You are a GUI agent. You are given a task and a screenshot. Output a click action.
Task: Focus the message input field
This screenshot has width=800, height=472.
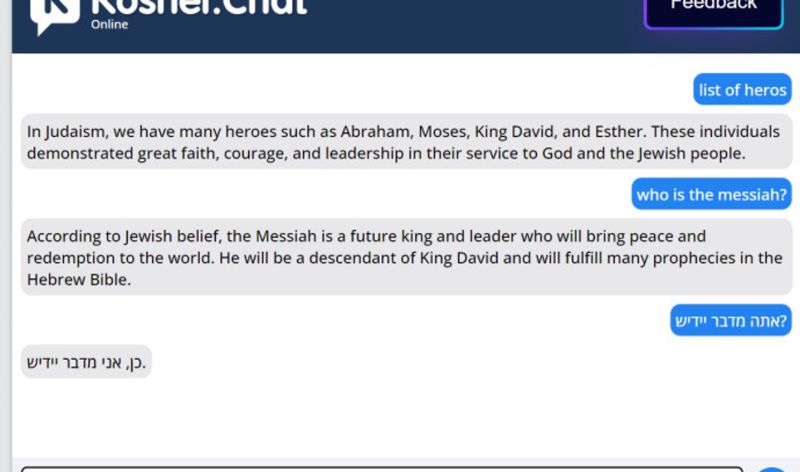coord(382,469)
